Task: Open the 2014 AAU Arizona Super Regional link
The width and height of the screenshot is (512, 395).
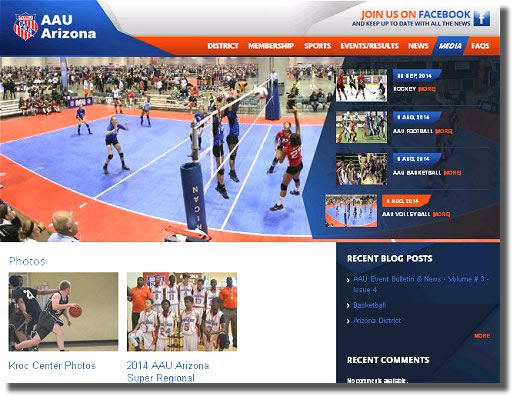Action: pyautogui.click(x=168, y=372)
